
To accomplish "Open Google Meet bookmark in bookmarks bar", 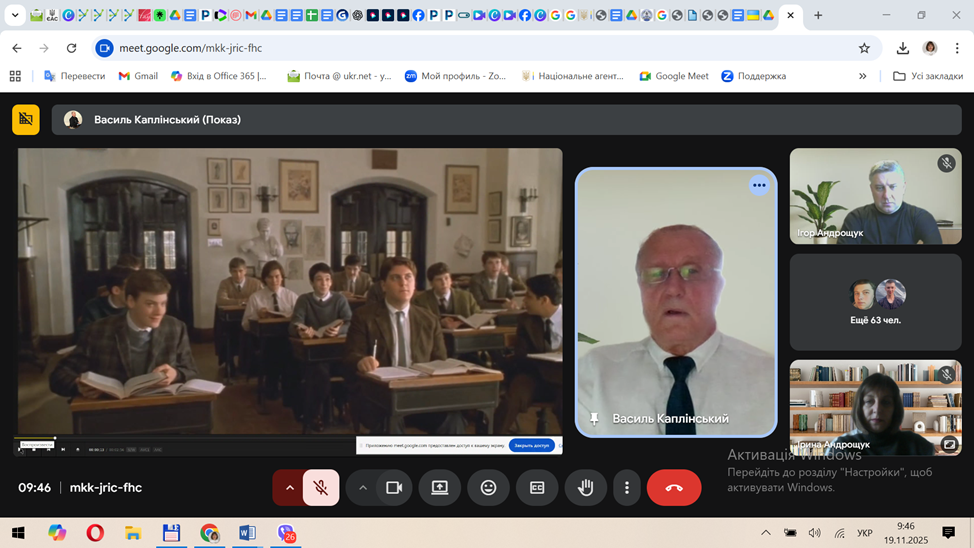I will [674, 76].
